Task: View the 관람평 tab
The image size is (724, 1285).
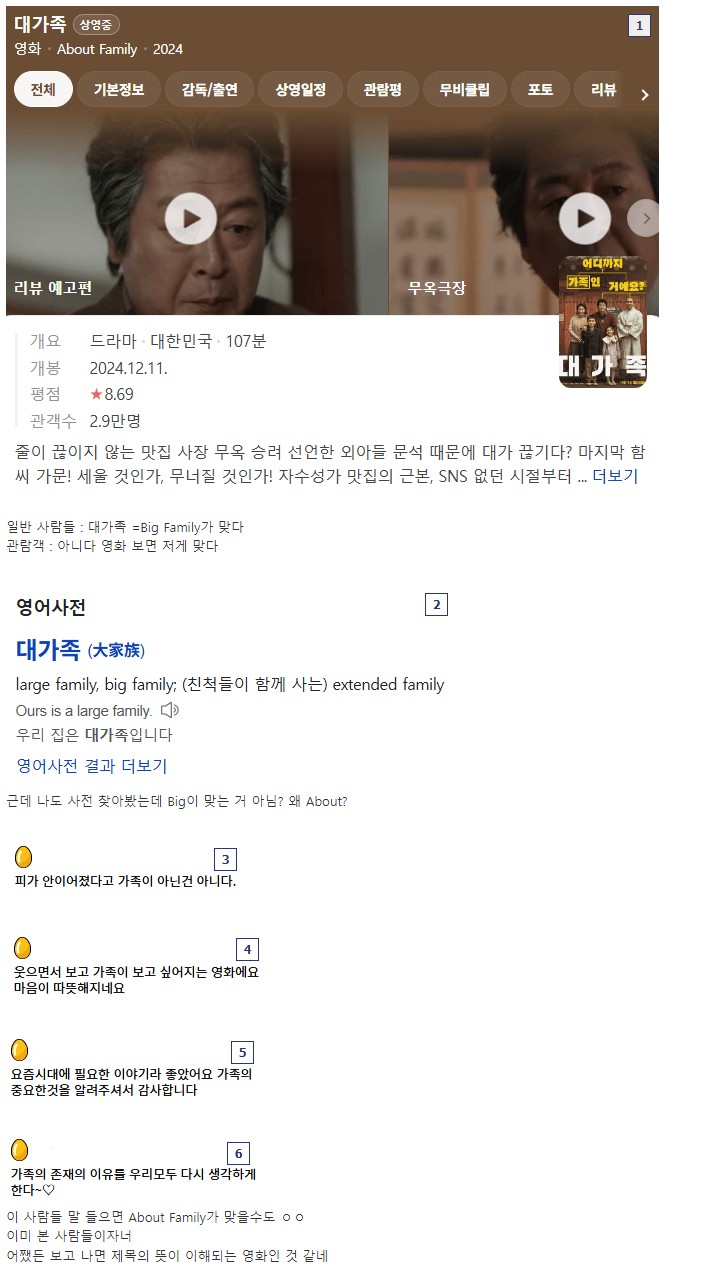Action: pyautogui.click(x=382, y=89)
